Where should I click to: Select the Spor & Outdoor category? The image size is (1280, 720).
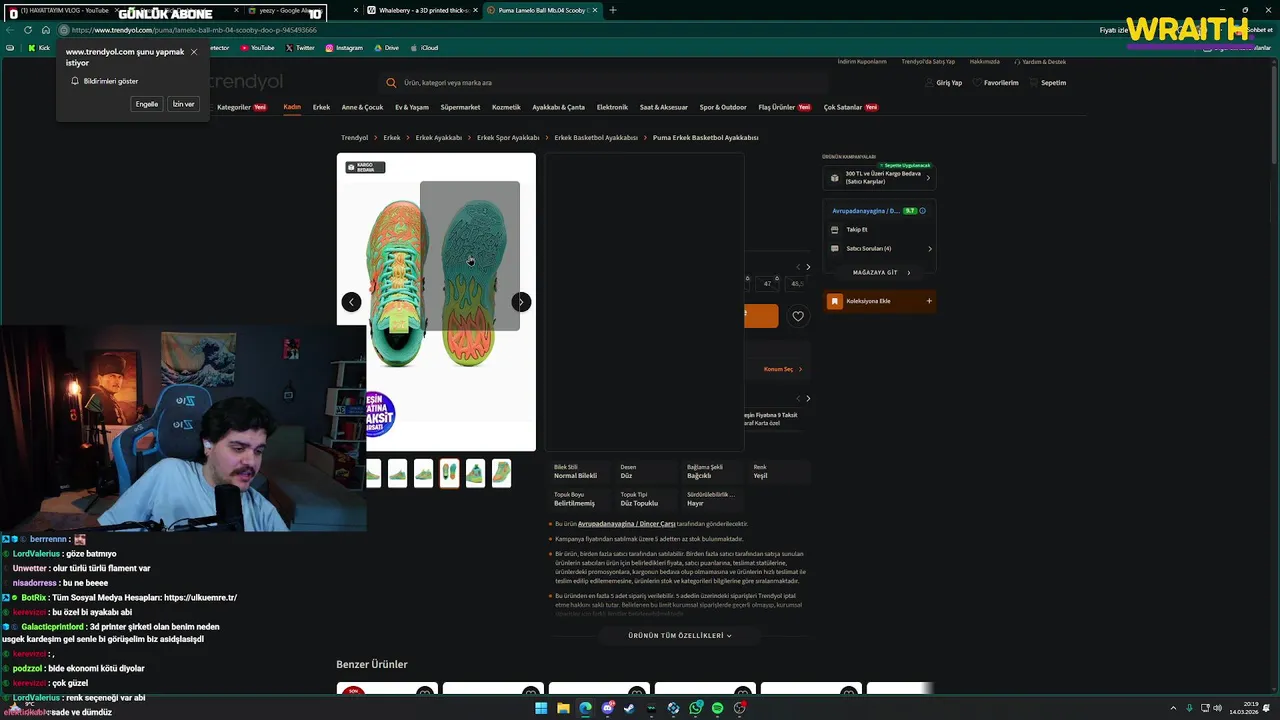click(x=723, y=107)
